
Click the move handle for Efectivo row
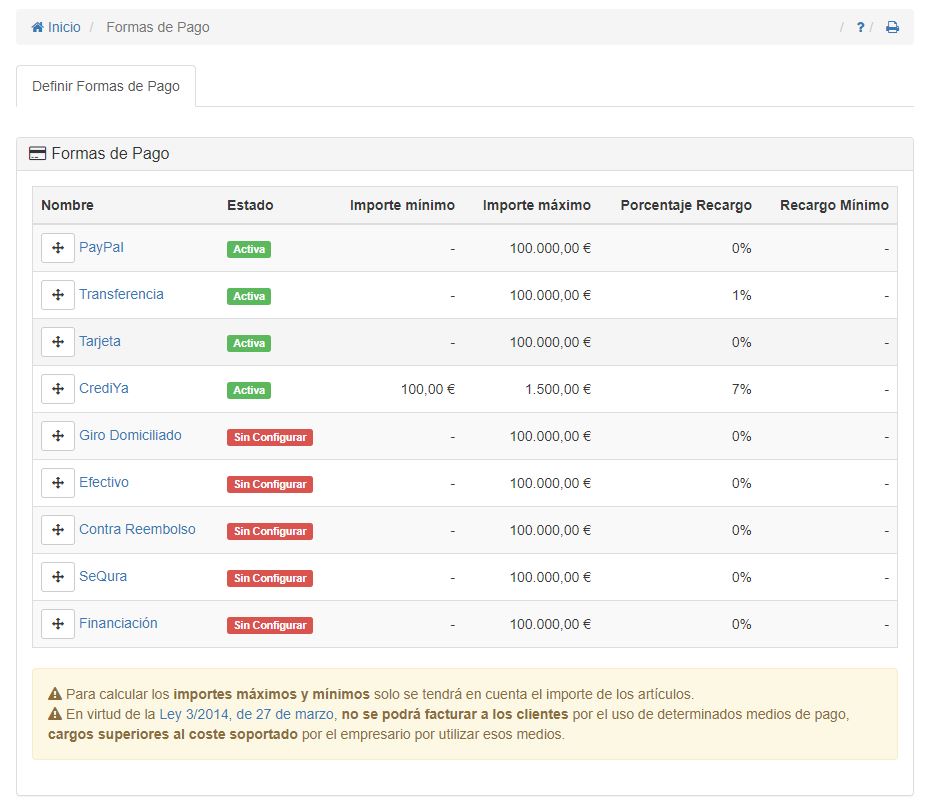(58, 483)
